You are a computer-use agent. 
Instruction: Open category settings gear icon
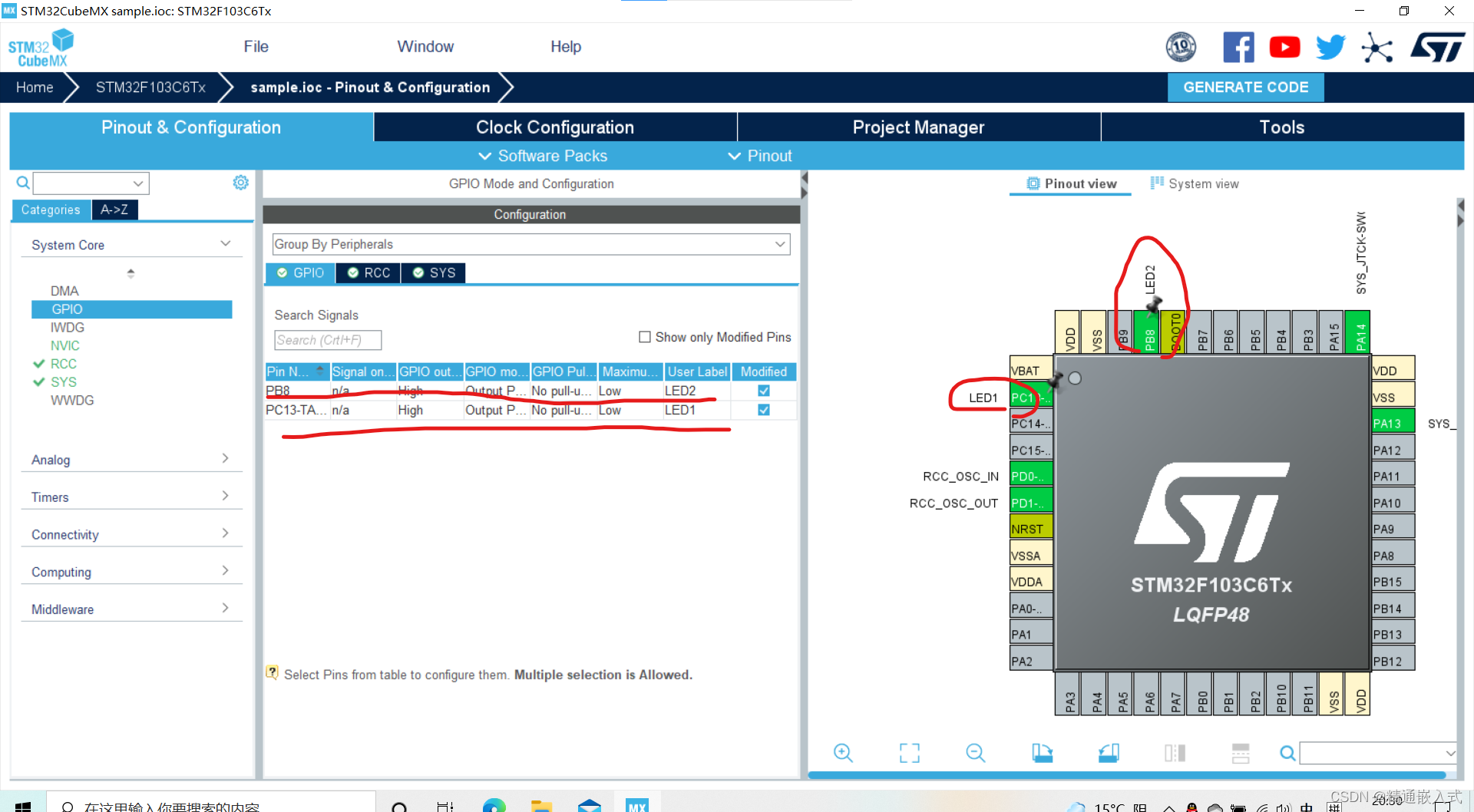(x=240, y=183)
